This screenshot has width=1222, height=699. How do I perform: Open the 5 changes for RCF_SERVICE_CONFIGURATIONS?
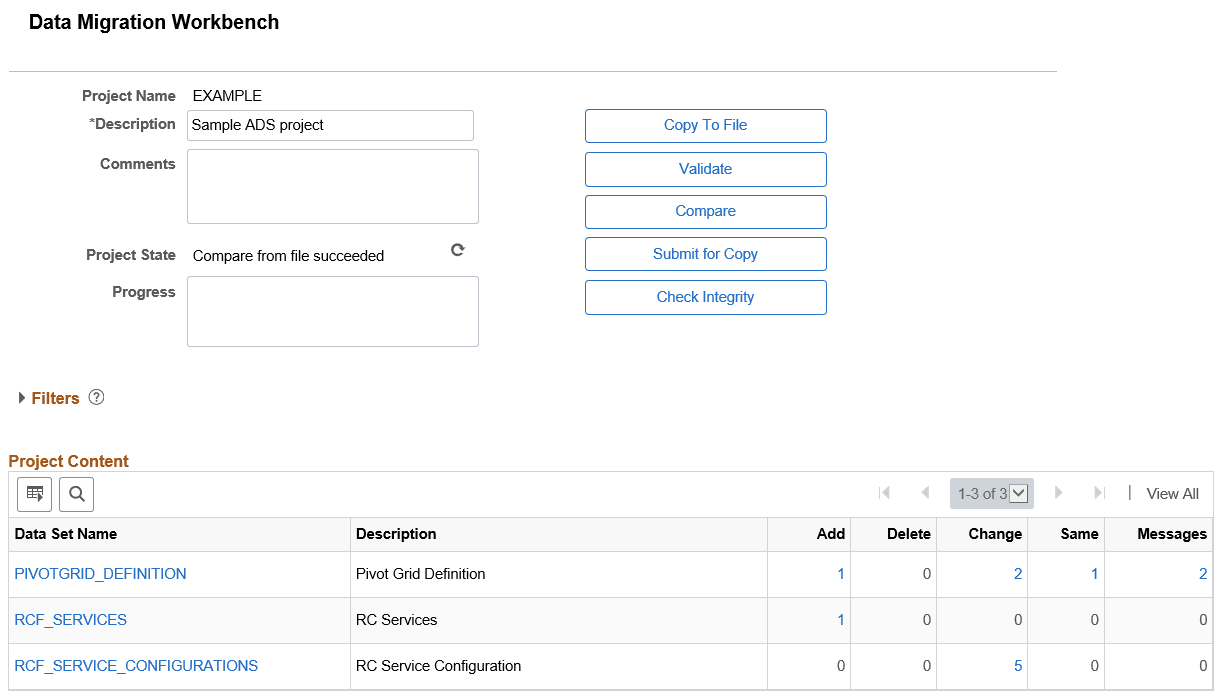(1017, 665)
